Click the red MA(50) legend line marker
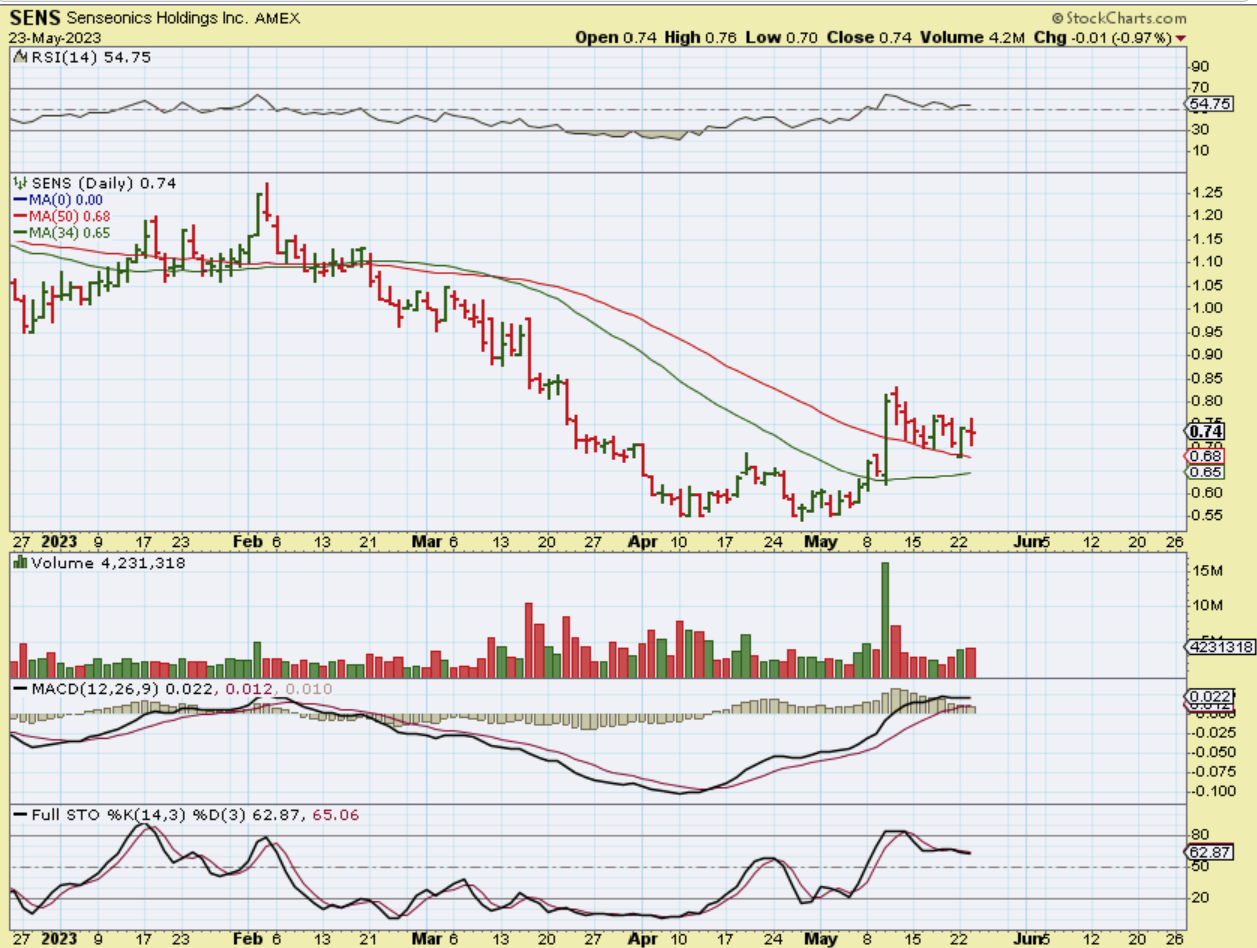 click(x=20, y=216)
